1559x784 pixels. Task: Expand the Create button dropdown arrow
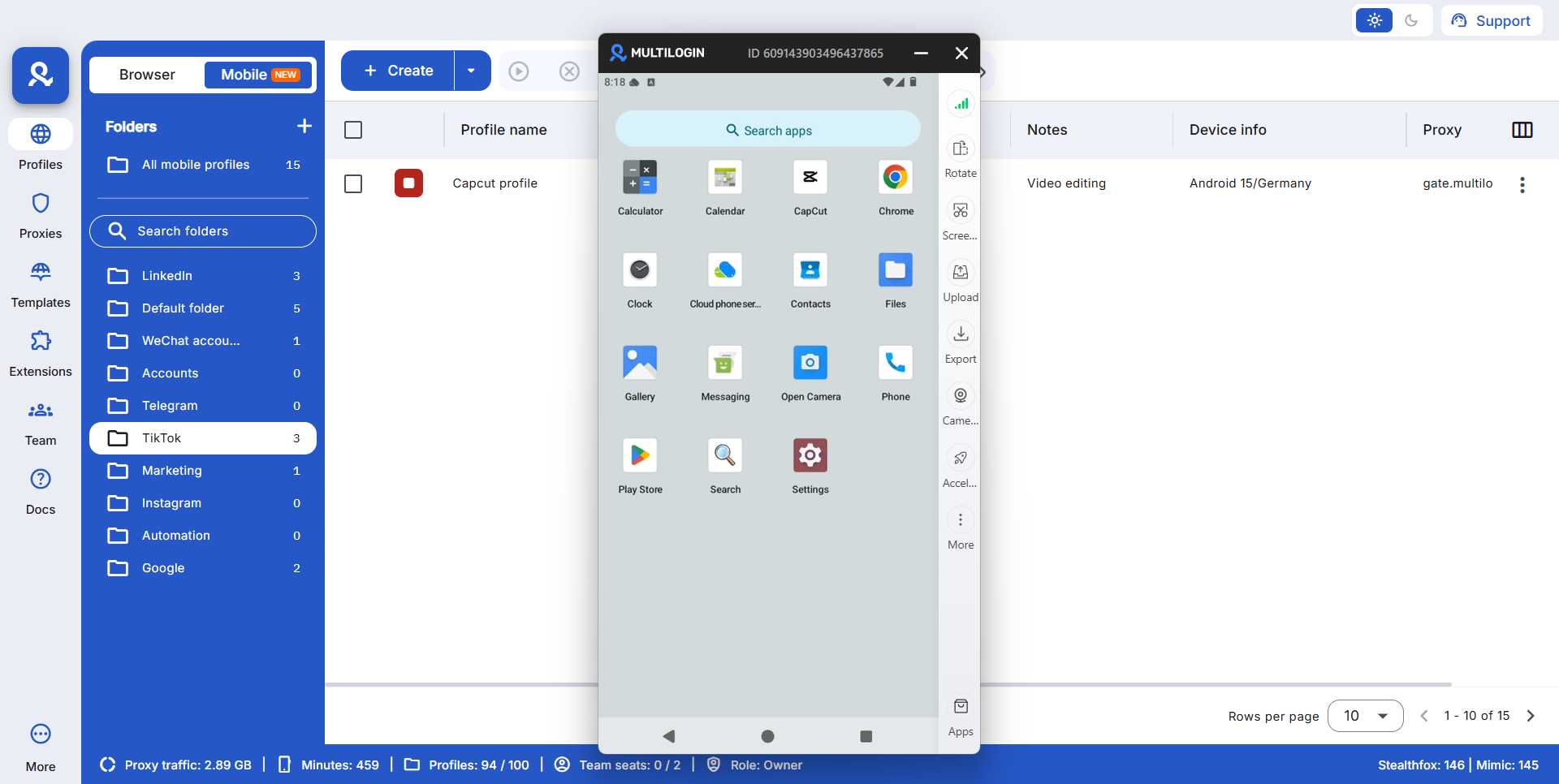coord(472,71)
